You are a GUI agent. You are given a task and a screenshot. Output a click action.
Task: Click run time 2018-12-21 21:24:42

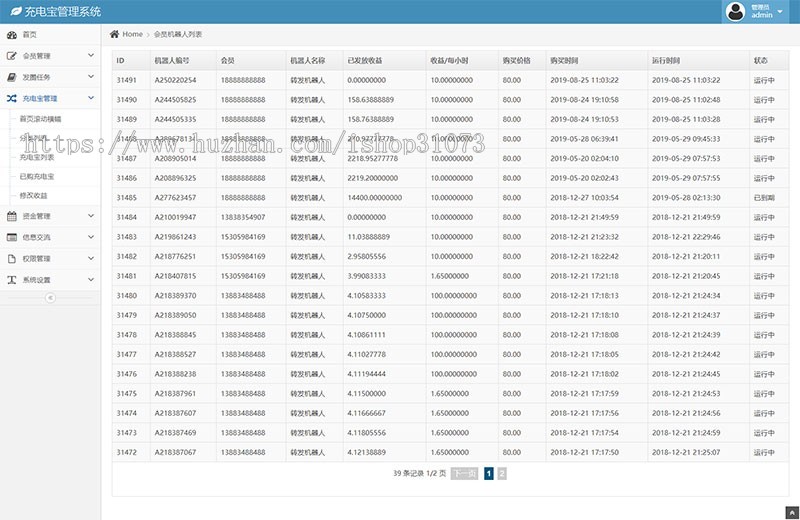point(686,354)
